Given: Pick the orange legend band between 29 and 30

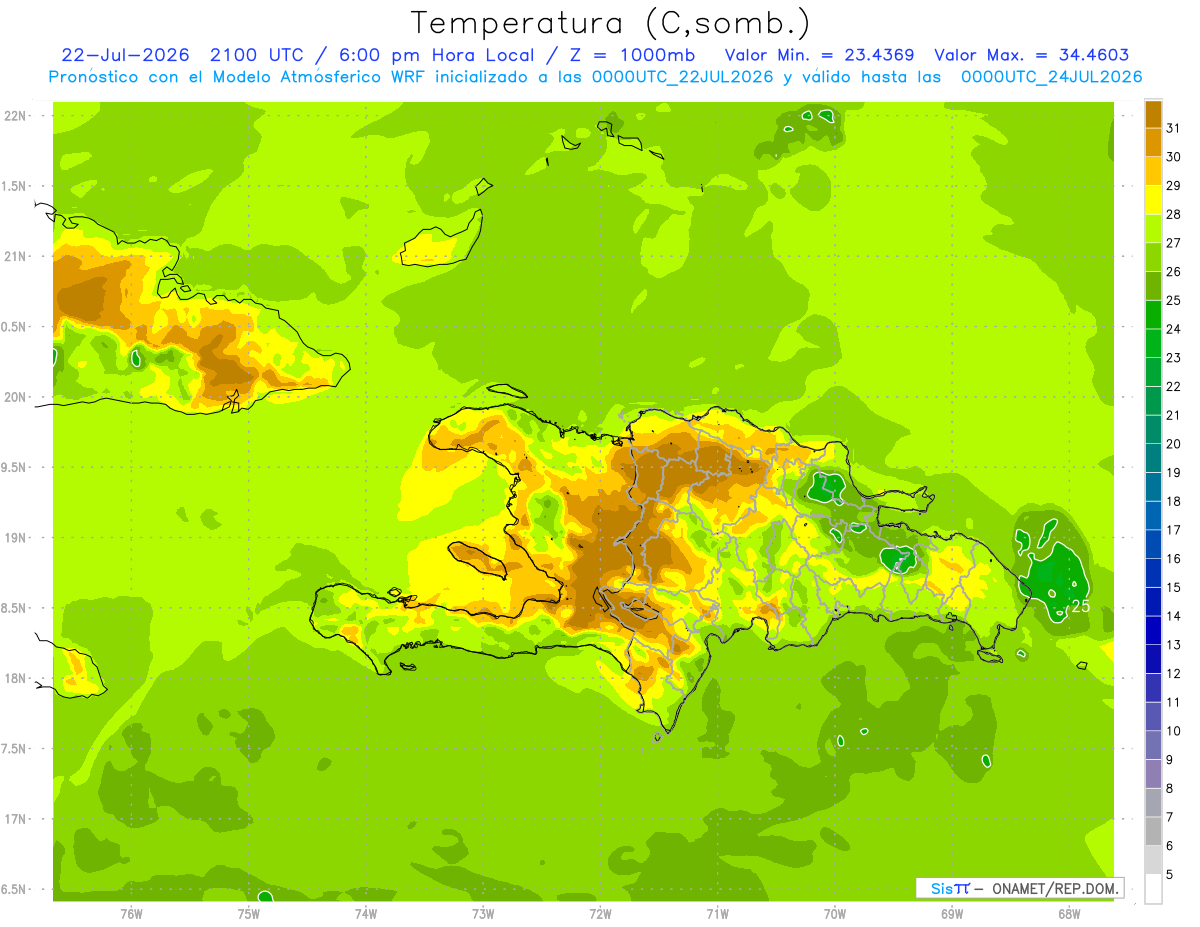Looking at the screenshot, I should (1153, 171).
